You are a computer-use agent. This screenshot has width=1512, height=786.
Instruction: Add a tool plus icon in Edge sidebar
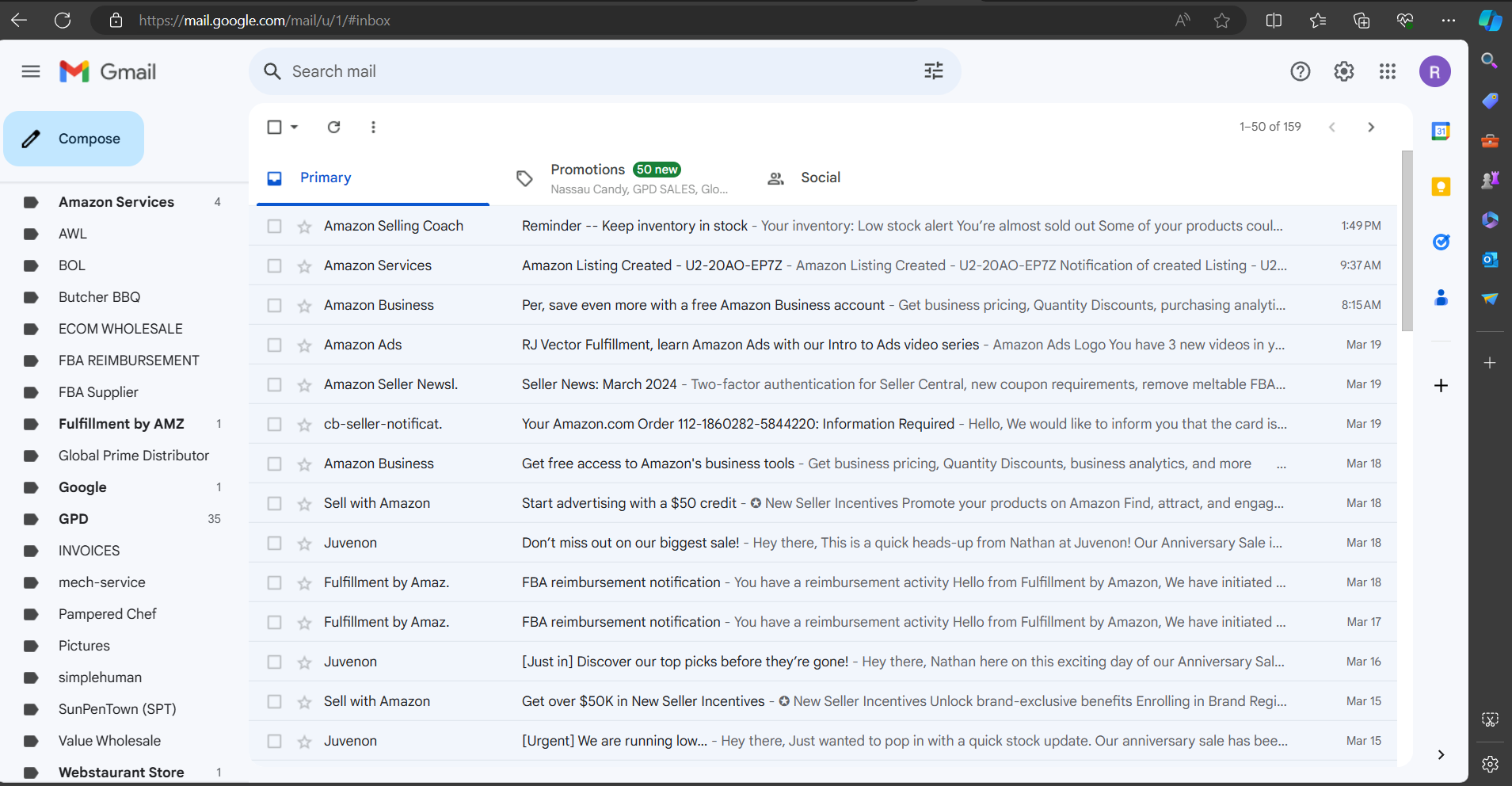coord(1490,363)
